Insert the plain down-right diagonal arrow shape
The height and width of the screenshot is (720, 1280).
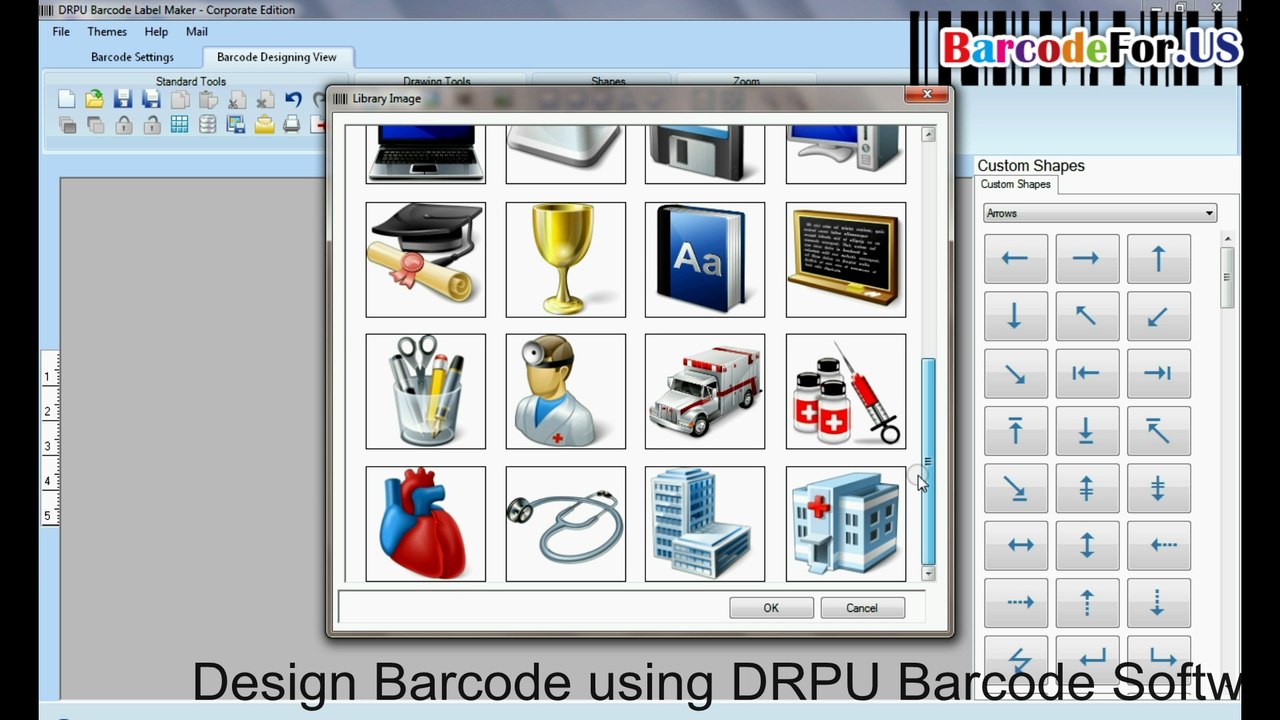[1015, 373]
